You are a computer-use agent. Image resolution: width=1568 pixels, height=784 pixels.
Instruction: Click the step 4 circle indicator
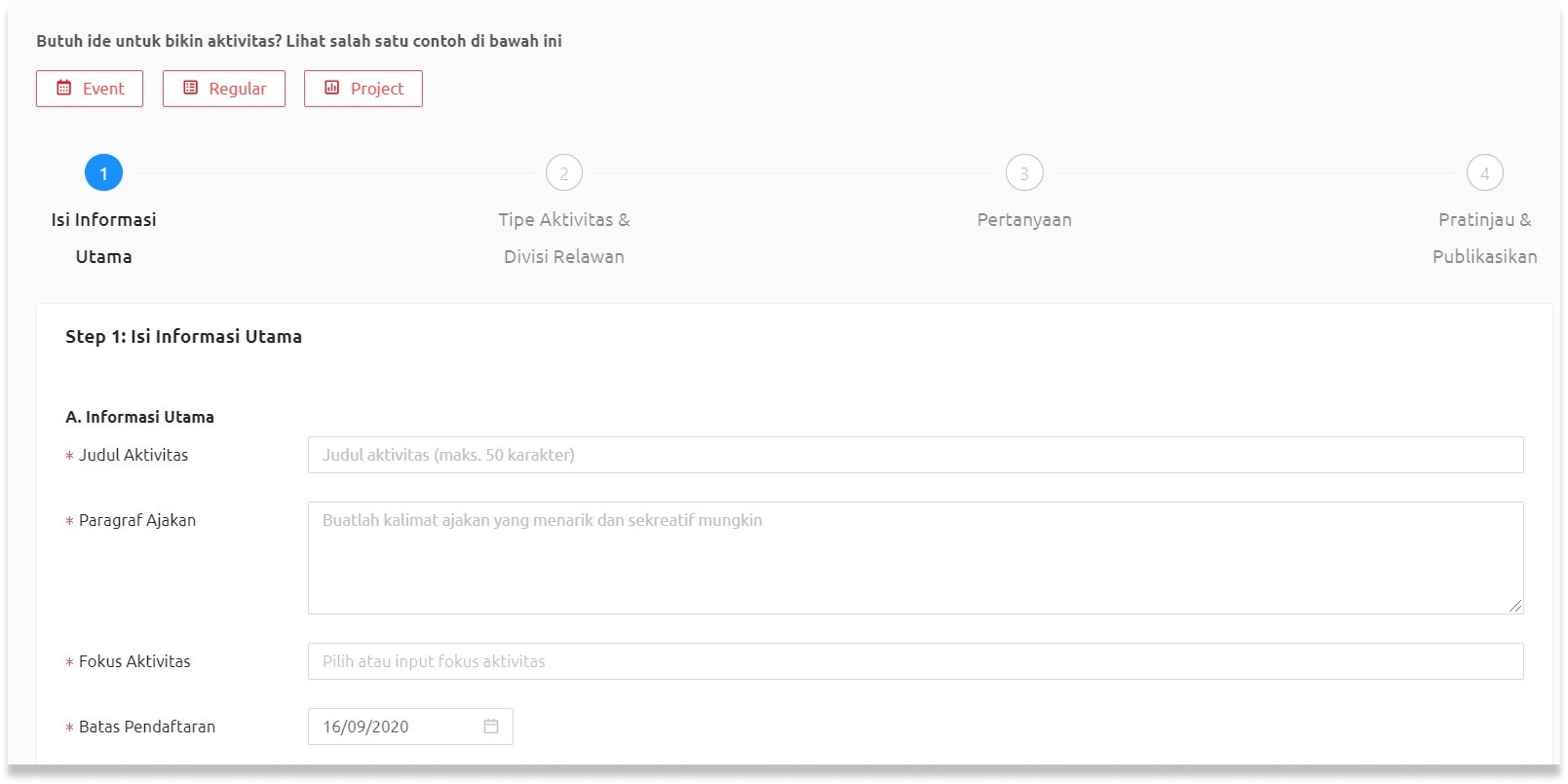click(x=1484, y=173)
